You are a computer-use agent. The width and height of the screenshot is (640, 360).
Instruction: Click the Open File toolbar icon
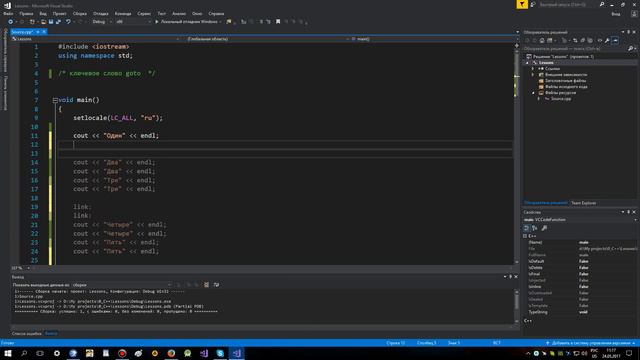[x=43, y=22]
